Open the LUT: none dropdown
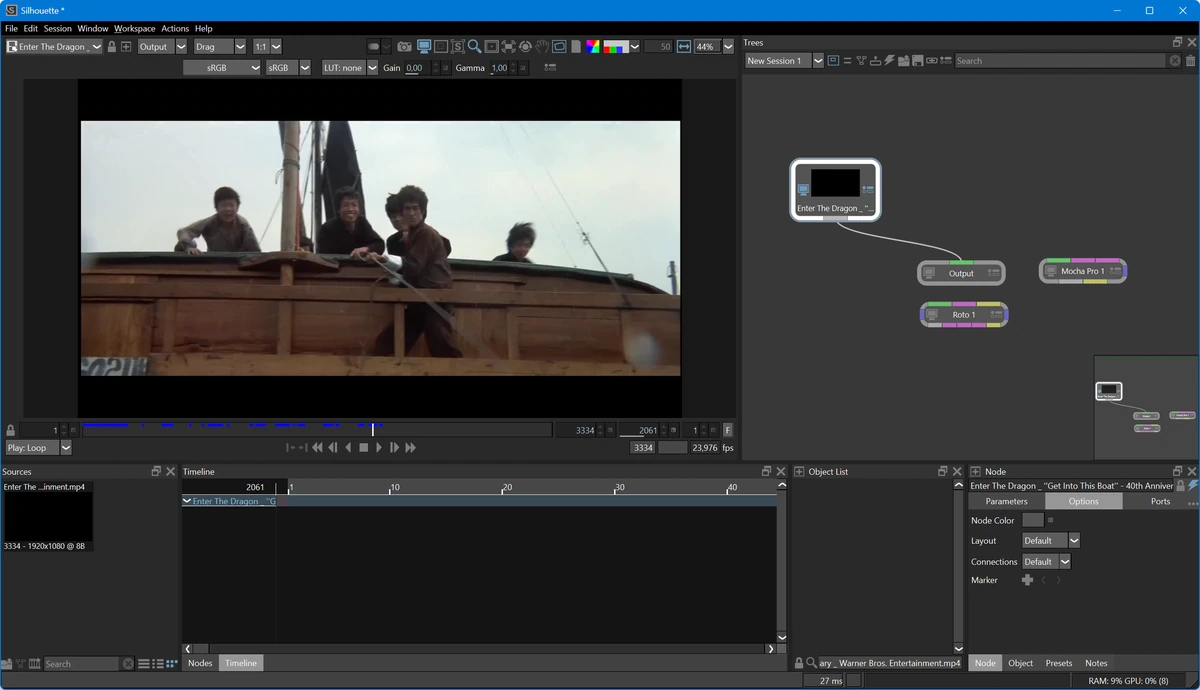Screen dimensions: 1200x690 (349, 68)
